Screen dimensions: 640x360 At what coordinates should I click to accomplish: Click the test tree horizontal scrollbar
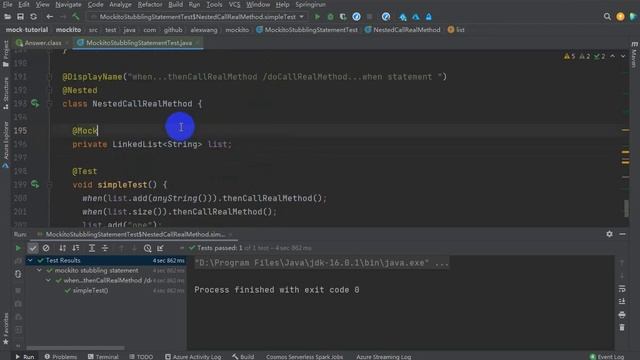[x=76, y=348]
